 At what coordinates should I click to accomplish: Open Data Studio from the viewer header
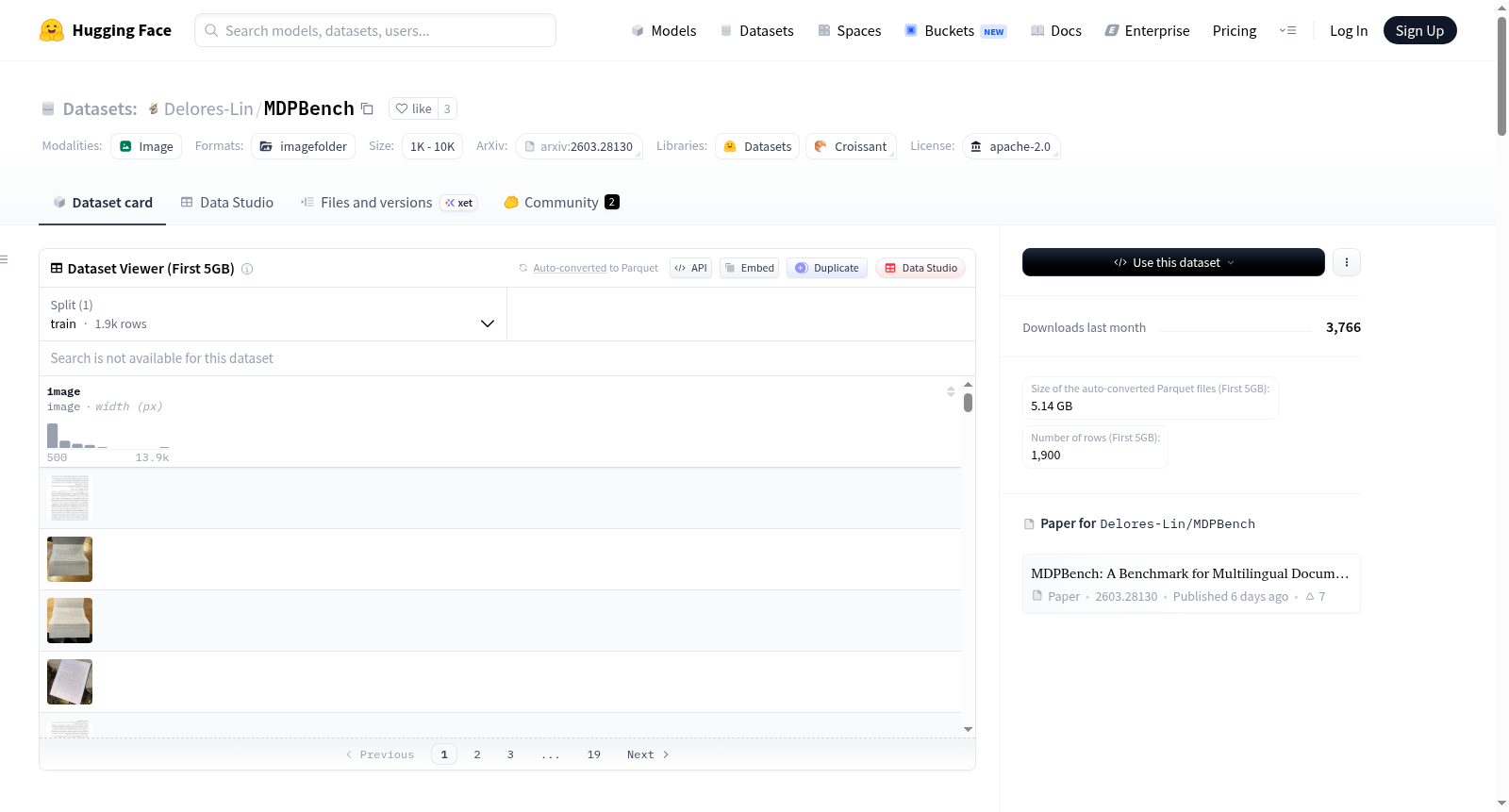pyautogui.click(x=920, y=268)
